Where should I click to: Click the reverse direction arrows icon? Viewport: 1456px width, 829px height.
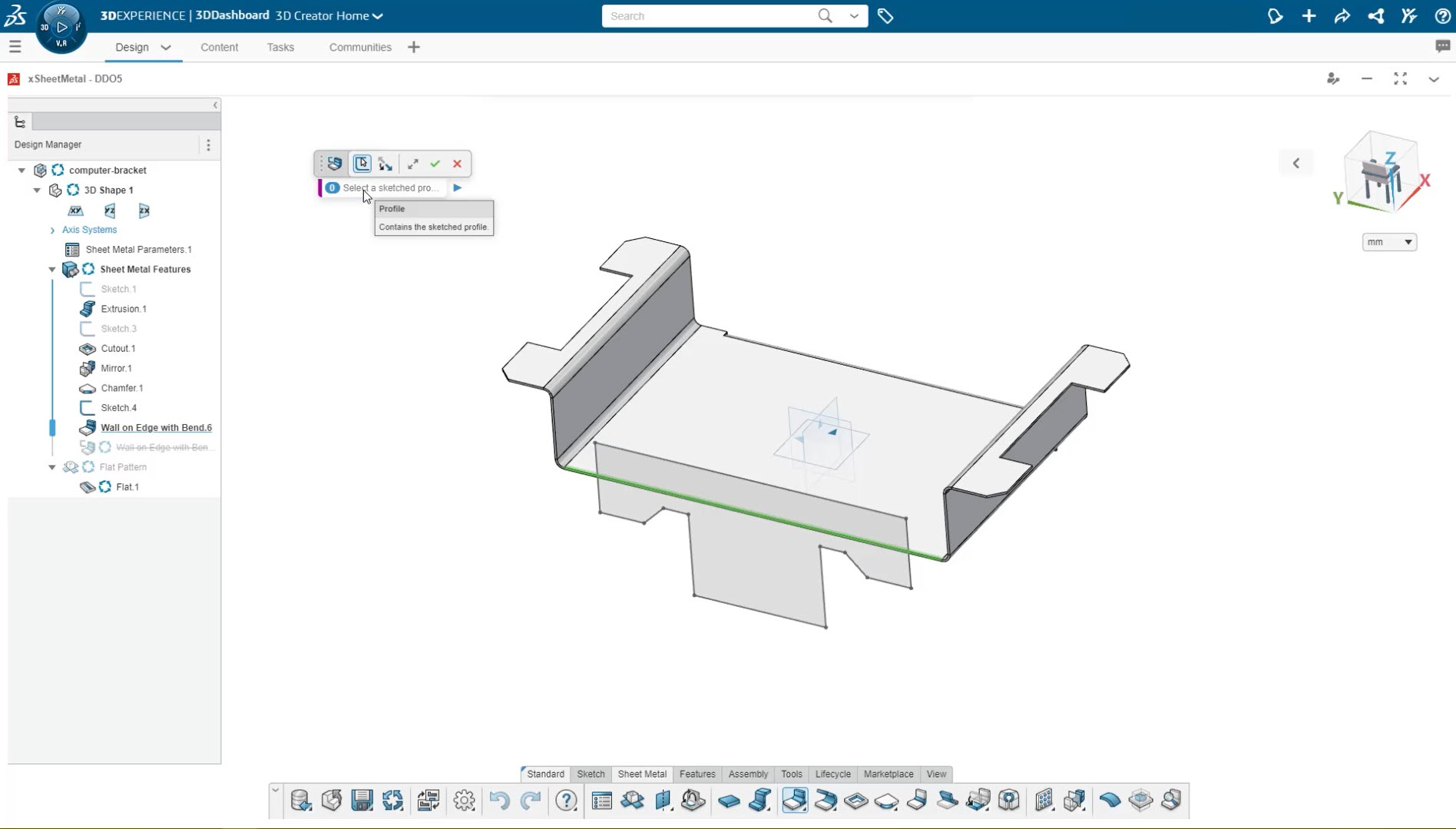pos(386,164)
